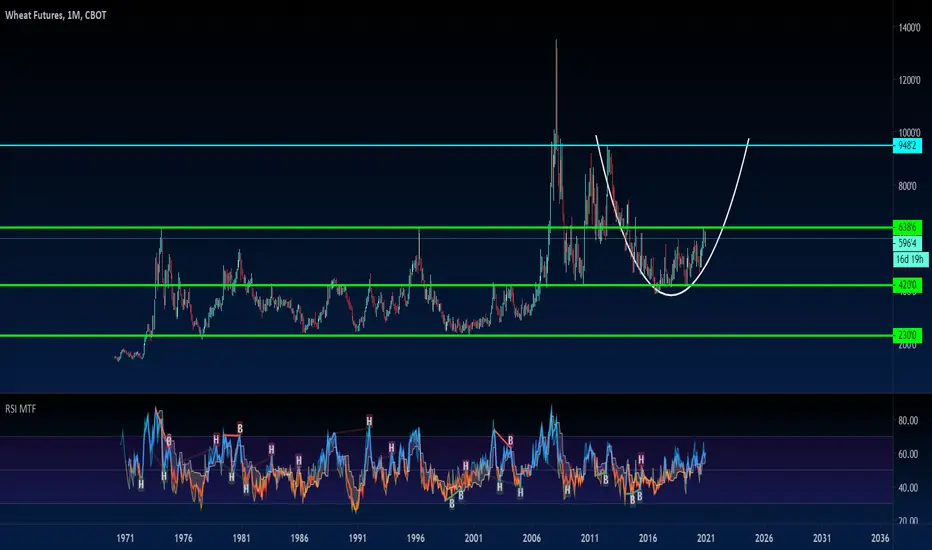Click the 2016 year on time axis
Image resolution: width=932 pixels, height=550 pixels.
point(648,538)
